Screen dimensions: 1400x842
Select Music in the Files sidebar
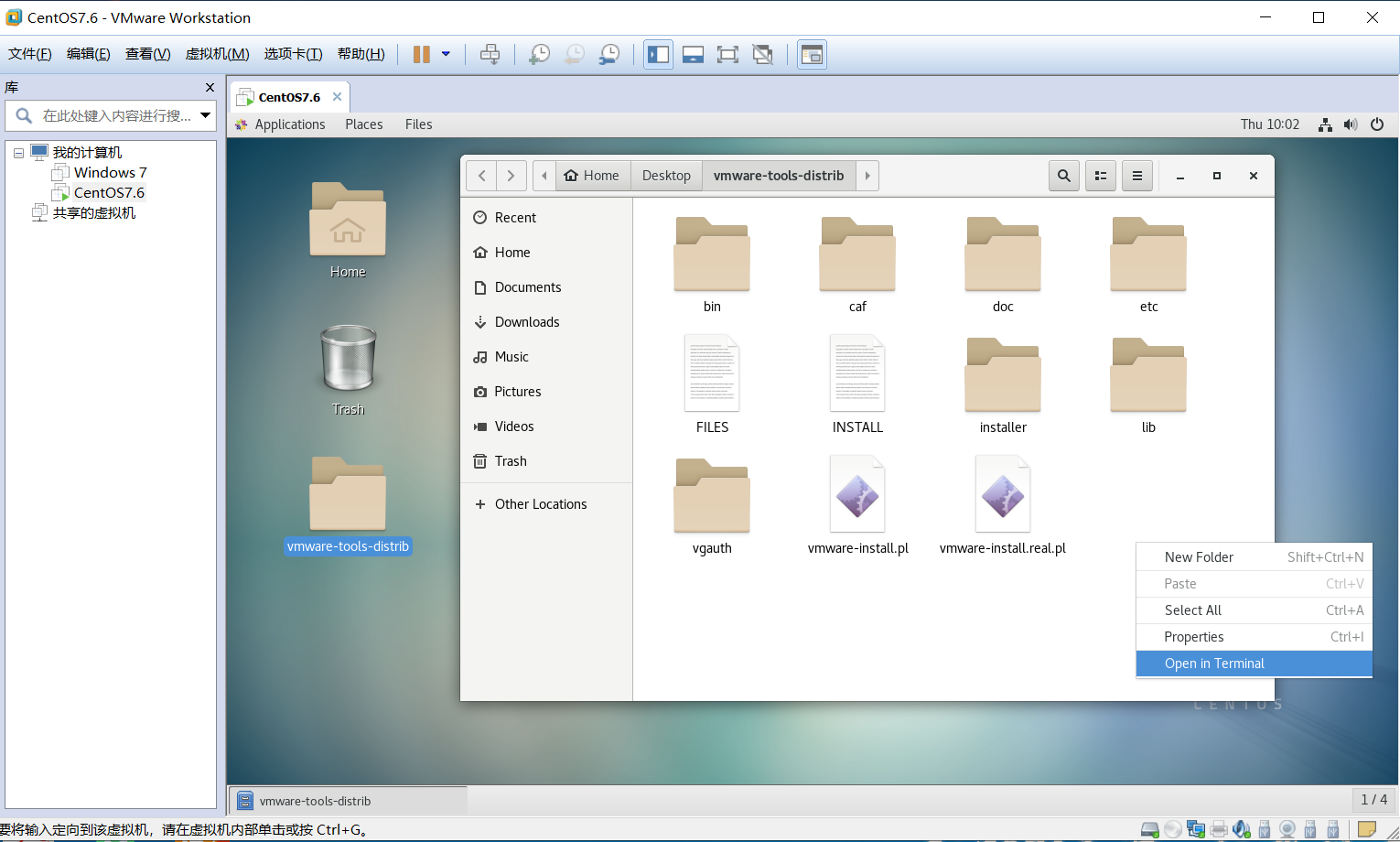tap(545, 357)
